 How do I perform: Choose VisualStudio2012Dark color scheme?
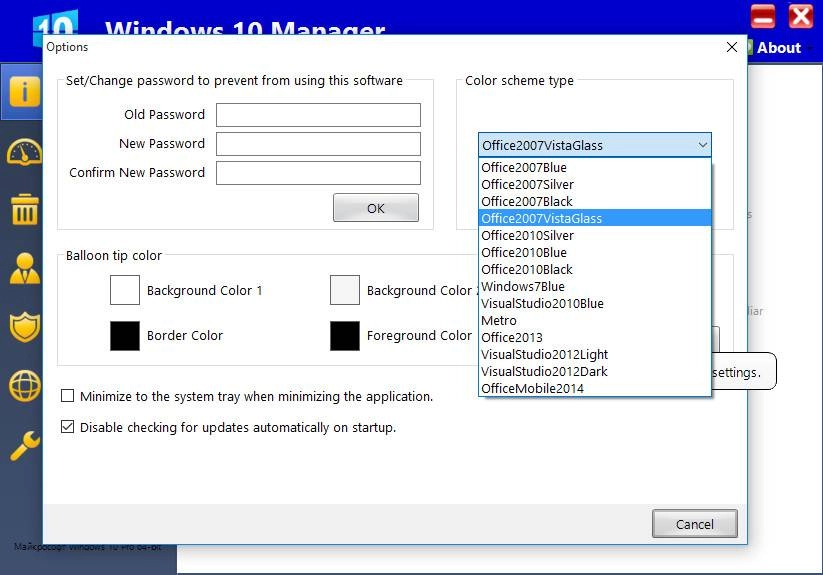point(595,371)
